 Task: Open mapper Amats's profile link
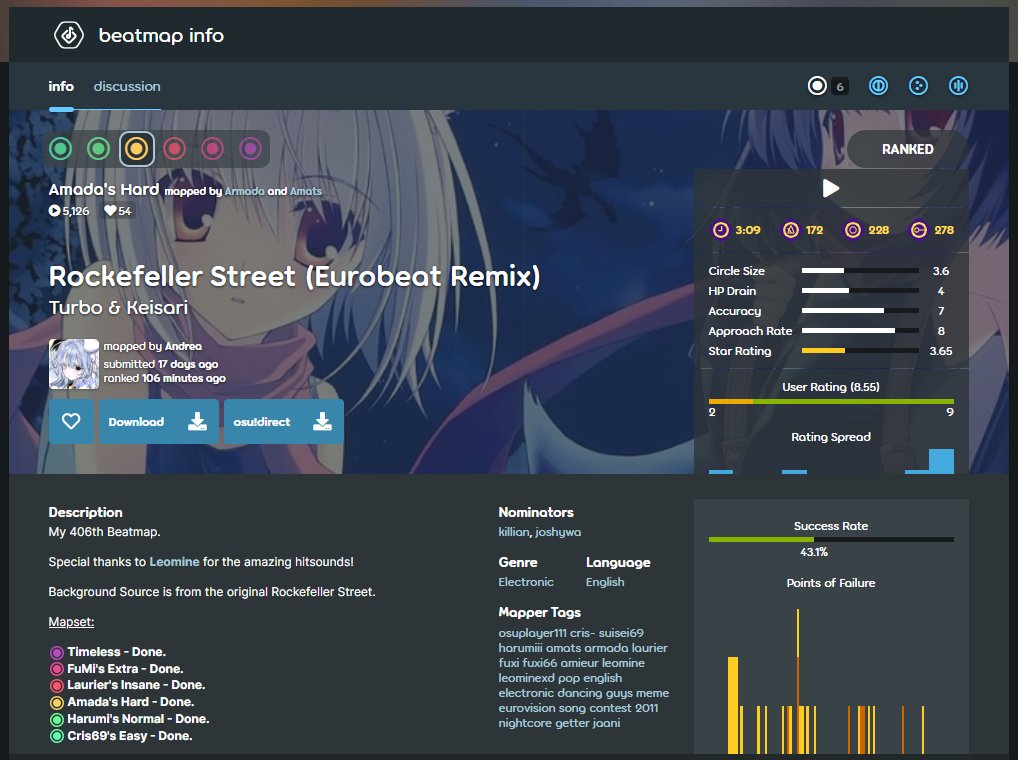pos(305,191)
